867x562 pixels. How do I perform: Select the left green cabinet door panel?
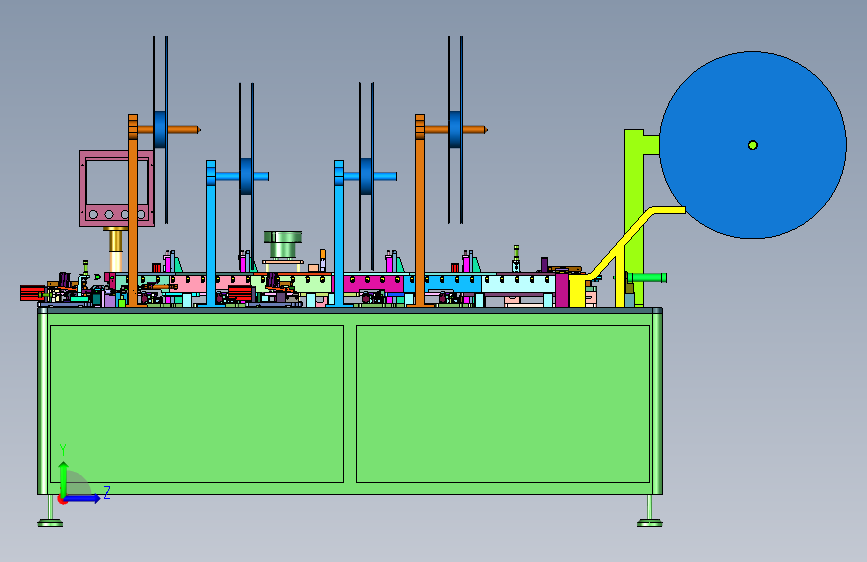[x=197, y=404]
